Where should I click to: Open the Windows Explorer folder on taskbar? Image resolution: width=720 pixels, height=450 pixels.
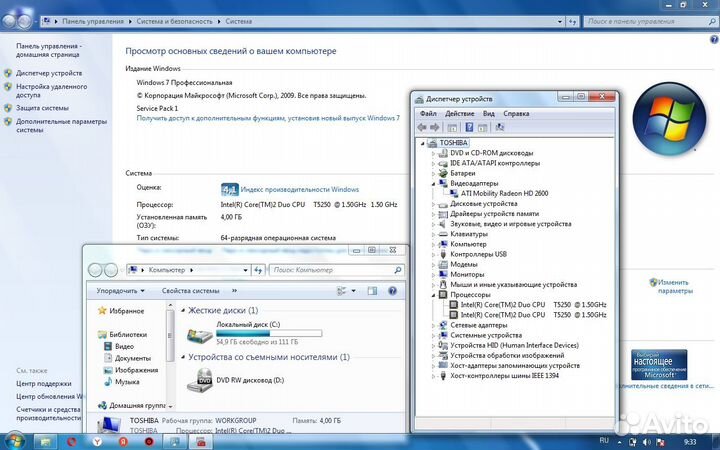coord(45,442)
